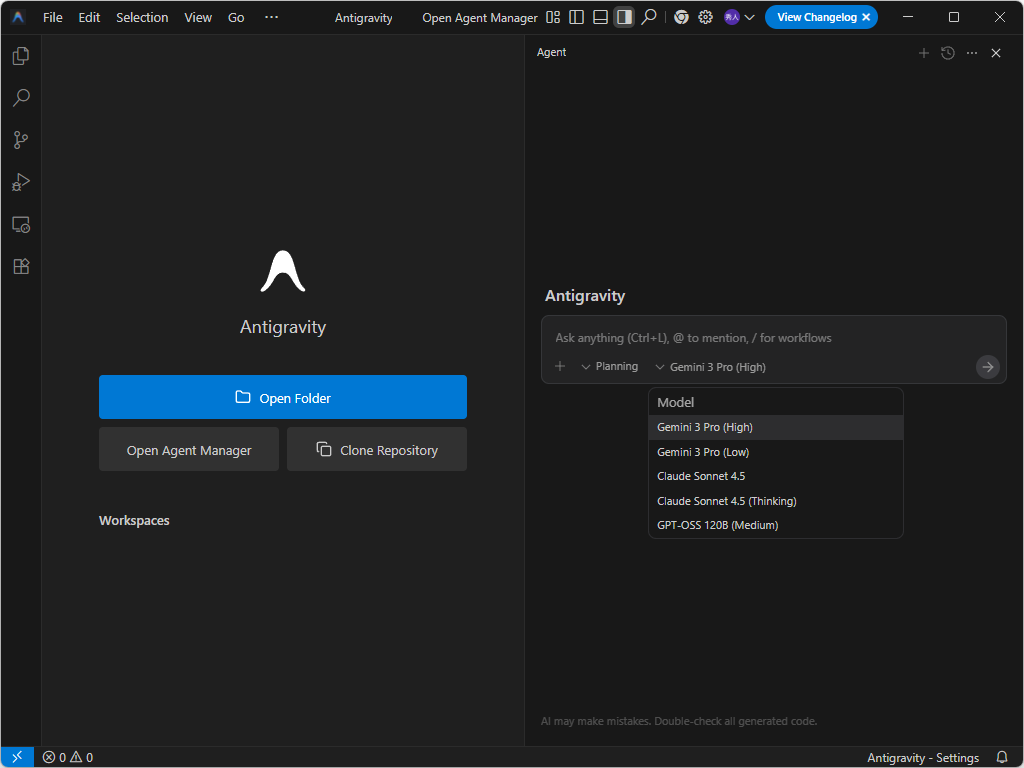Viewport: 1024px width, 768px height.
Task: Toggle the primary sidebar layout button
Action: pyautogui.click(x=575, y=17)
